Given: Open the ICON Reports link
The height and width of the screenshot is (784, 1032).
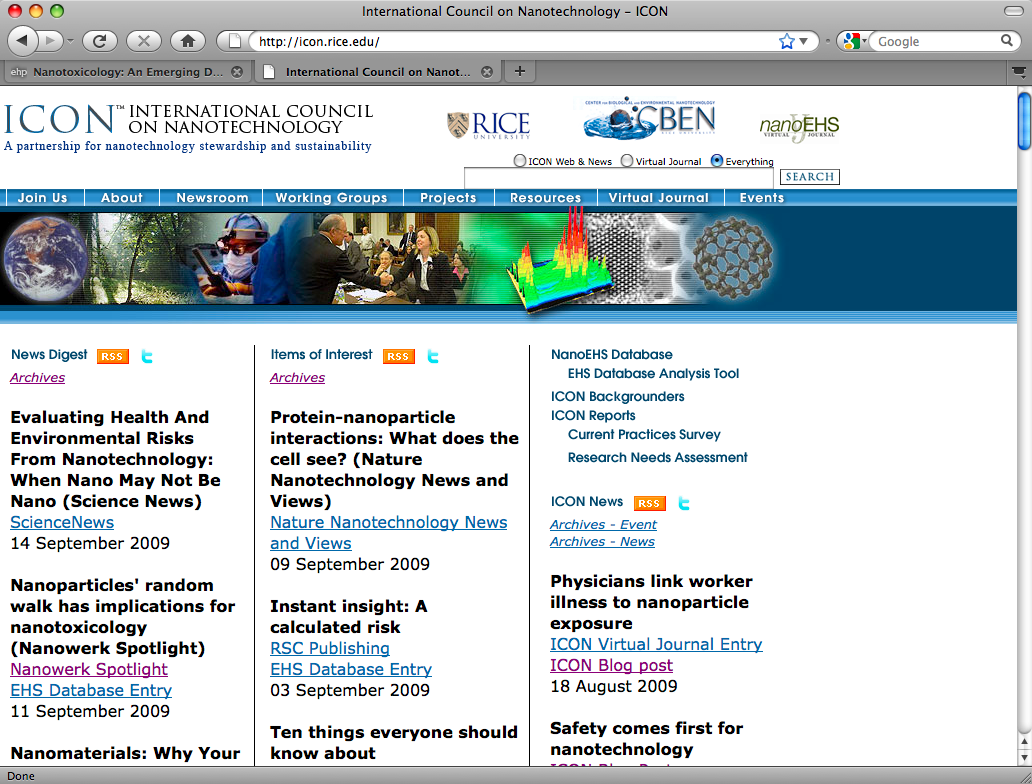Looking at the screenshot, I should 593,415.
